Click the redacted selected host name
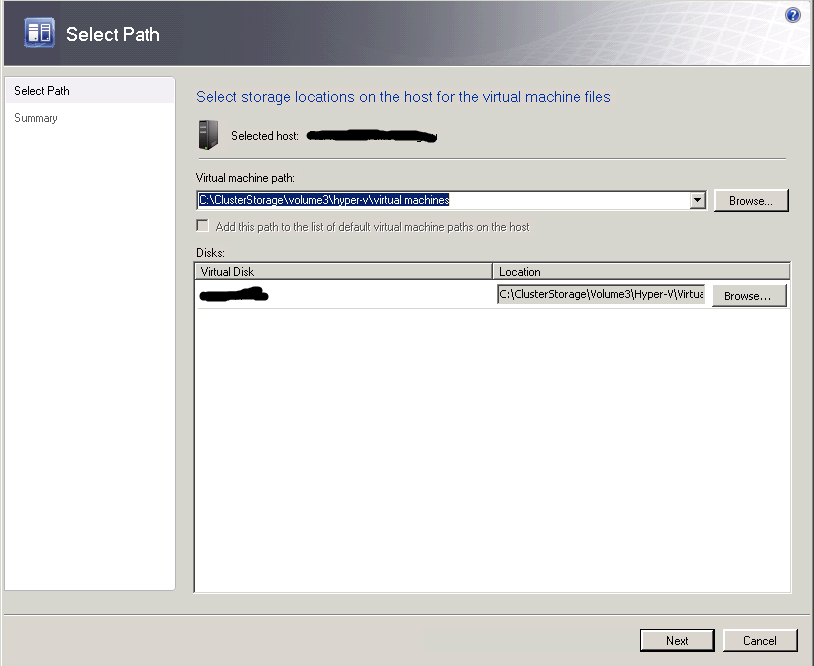This screenshot has width=814, height=666. tap(371, 135)
